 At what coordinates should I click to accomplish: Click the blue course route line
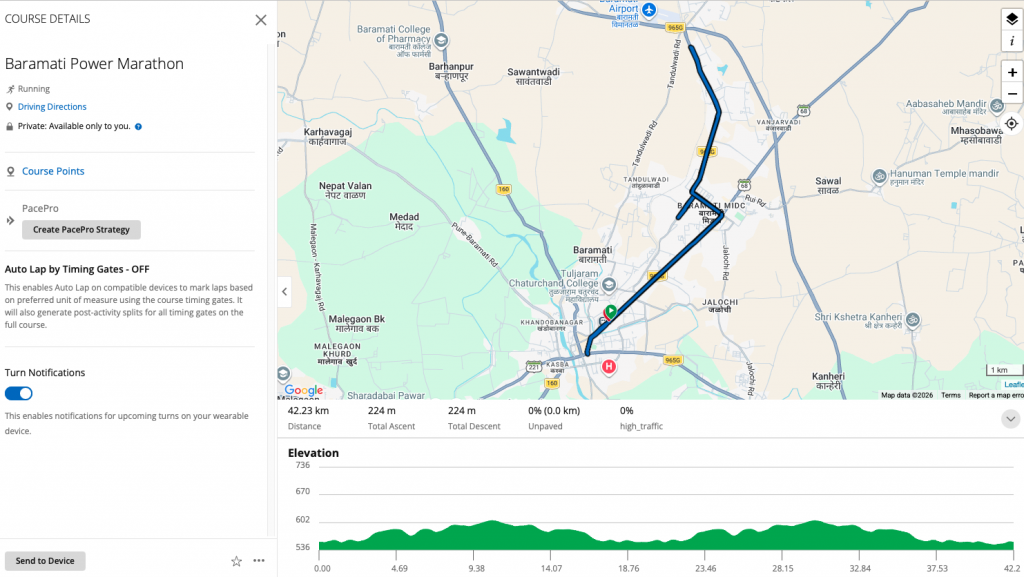pos(655,276)
